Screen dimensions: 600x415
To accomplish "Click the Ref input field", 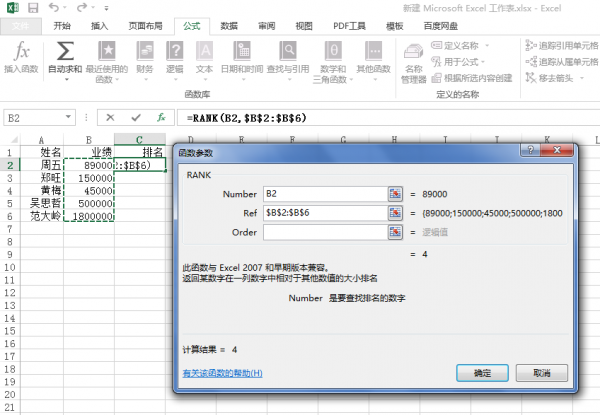I will click(x=326, y=213).
